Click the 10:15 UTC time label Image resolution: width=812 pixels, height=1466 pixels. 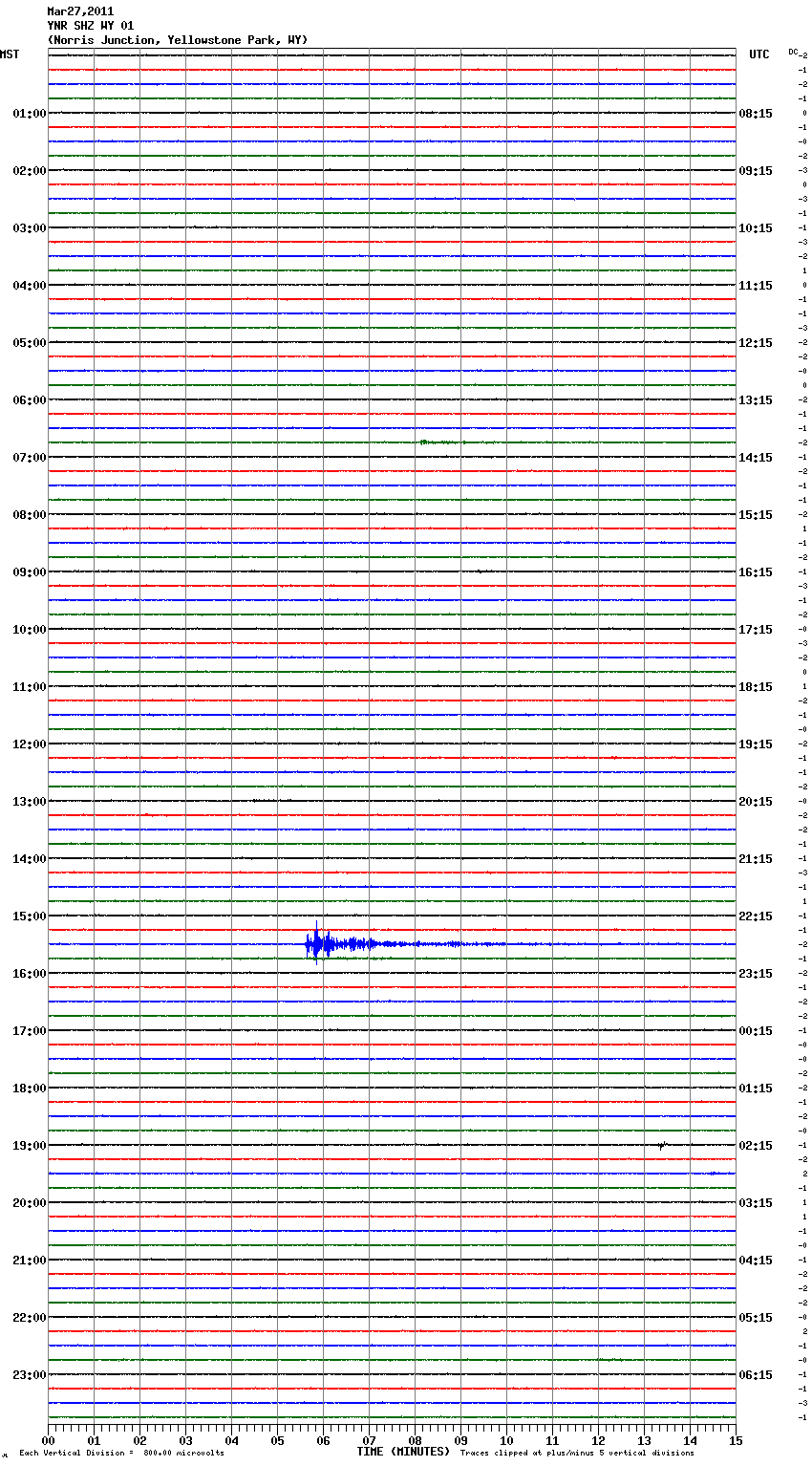pyautogui.click(x=756, y=228)
